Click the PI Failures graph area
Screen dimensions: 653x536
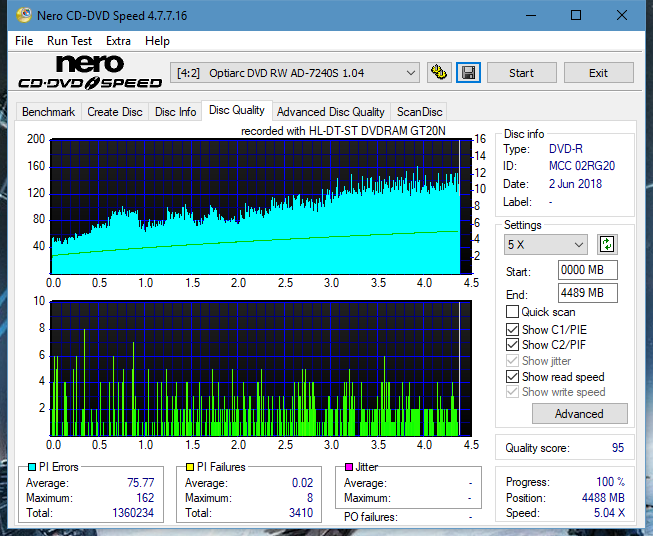click(x=261, y=369)
